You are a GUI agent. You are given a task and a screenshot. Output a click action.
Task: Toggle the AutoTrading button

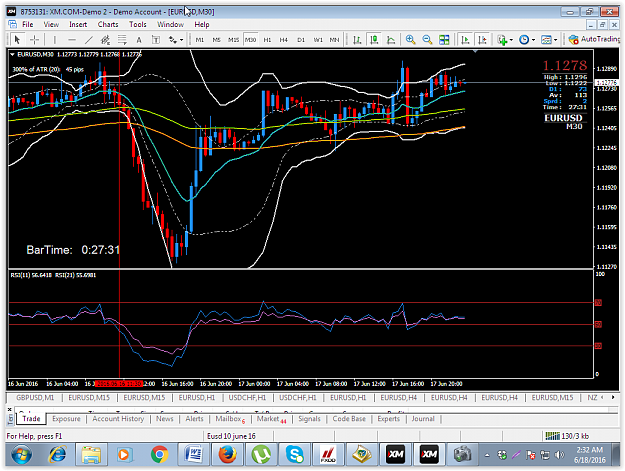coord(594,39)
